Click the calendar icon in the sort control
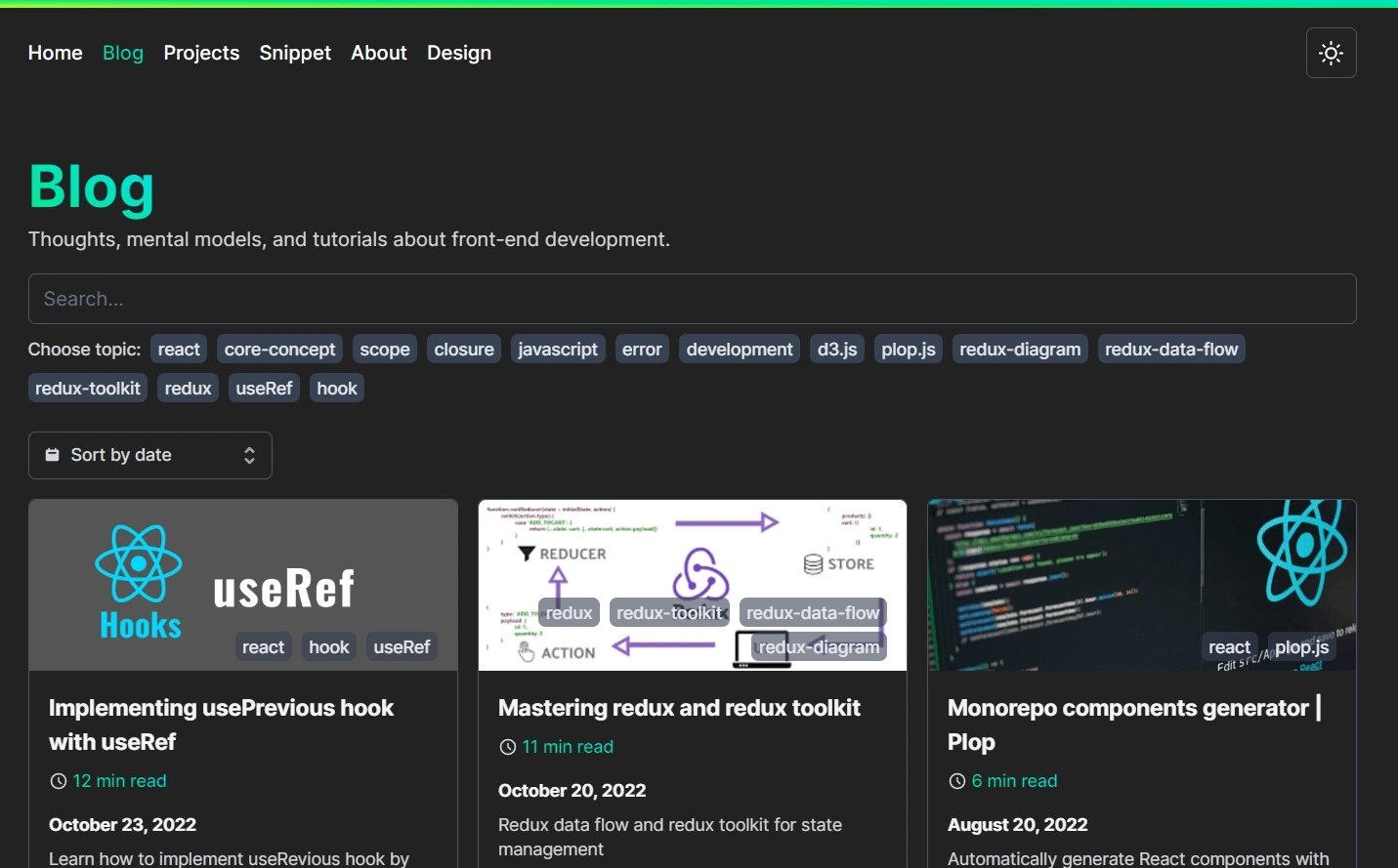 (x=53, y=455)
